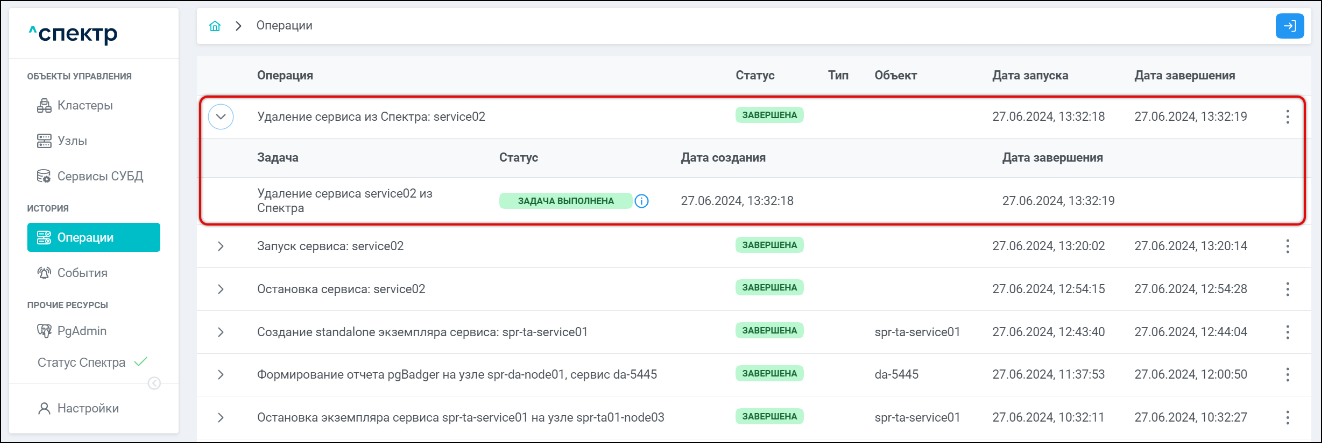Open Кластеры in the sidebar
This screenshot has height=444, width=1323.
click(85, 105)
